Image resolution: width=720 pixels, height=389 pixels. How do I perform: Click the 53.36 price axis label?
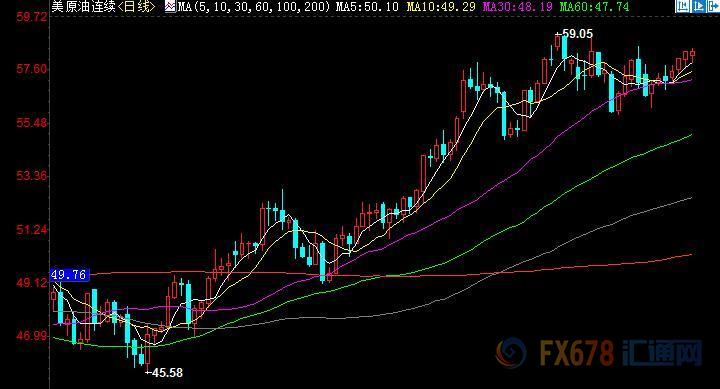32,175
